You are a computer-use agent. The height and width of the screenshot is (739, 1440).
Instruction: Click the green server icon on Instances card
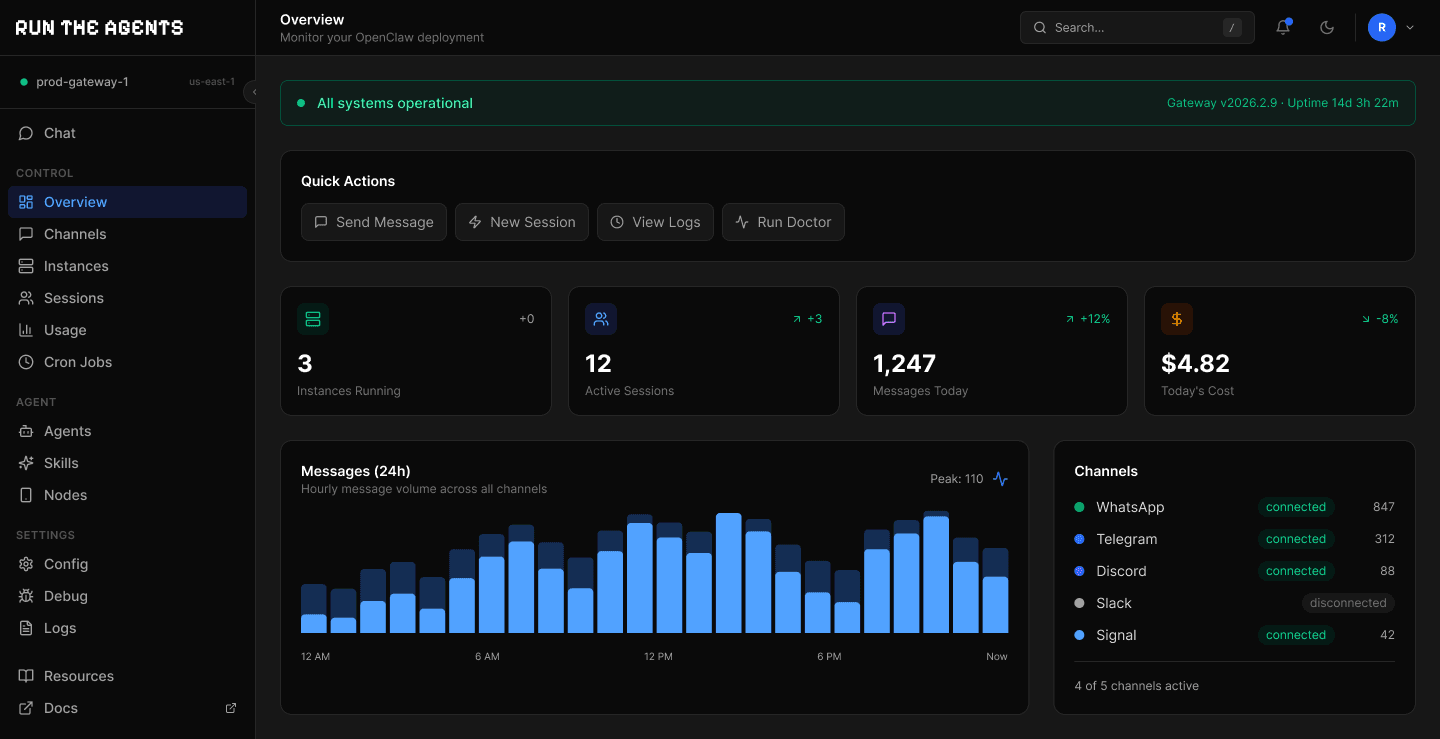[313, 318]
